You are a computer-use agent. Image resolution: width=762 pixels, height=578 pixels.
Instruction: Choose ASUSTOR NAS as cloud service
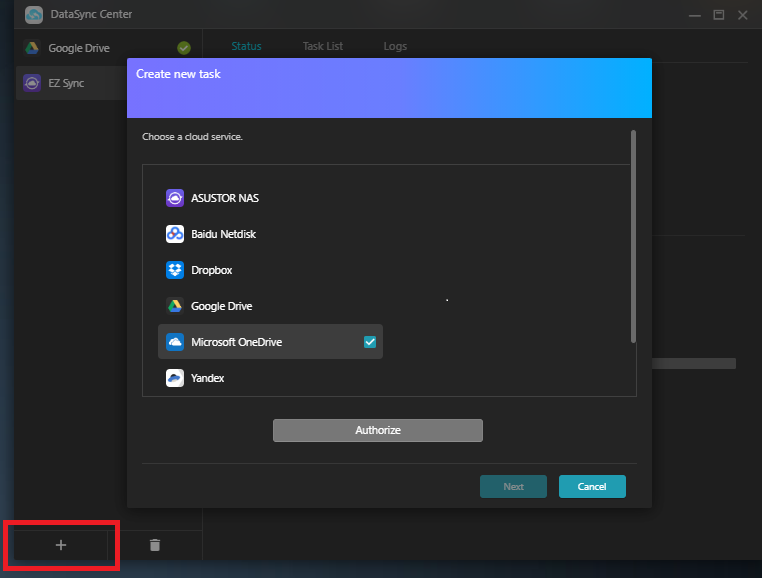click(x=270, y=198)
